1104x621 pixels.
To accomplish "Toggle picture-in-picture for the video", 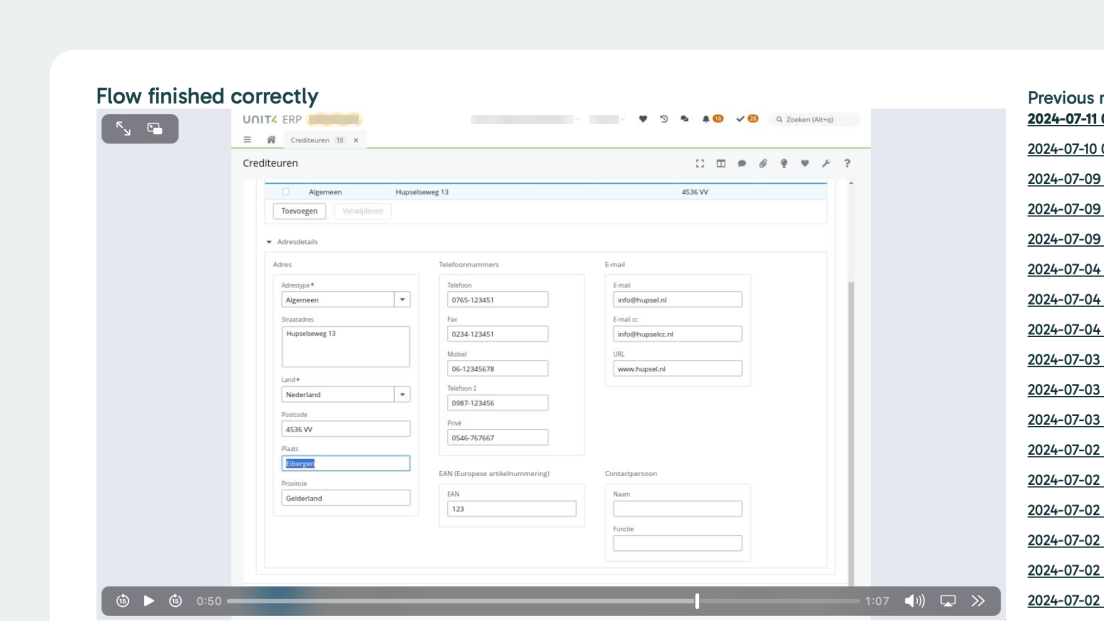I will (x=155, y=128).
